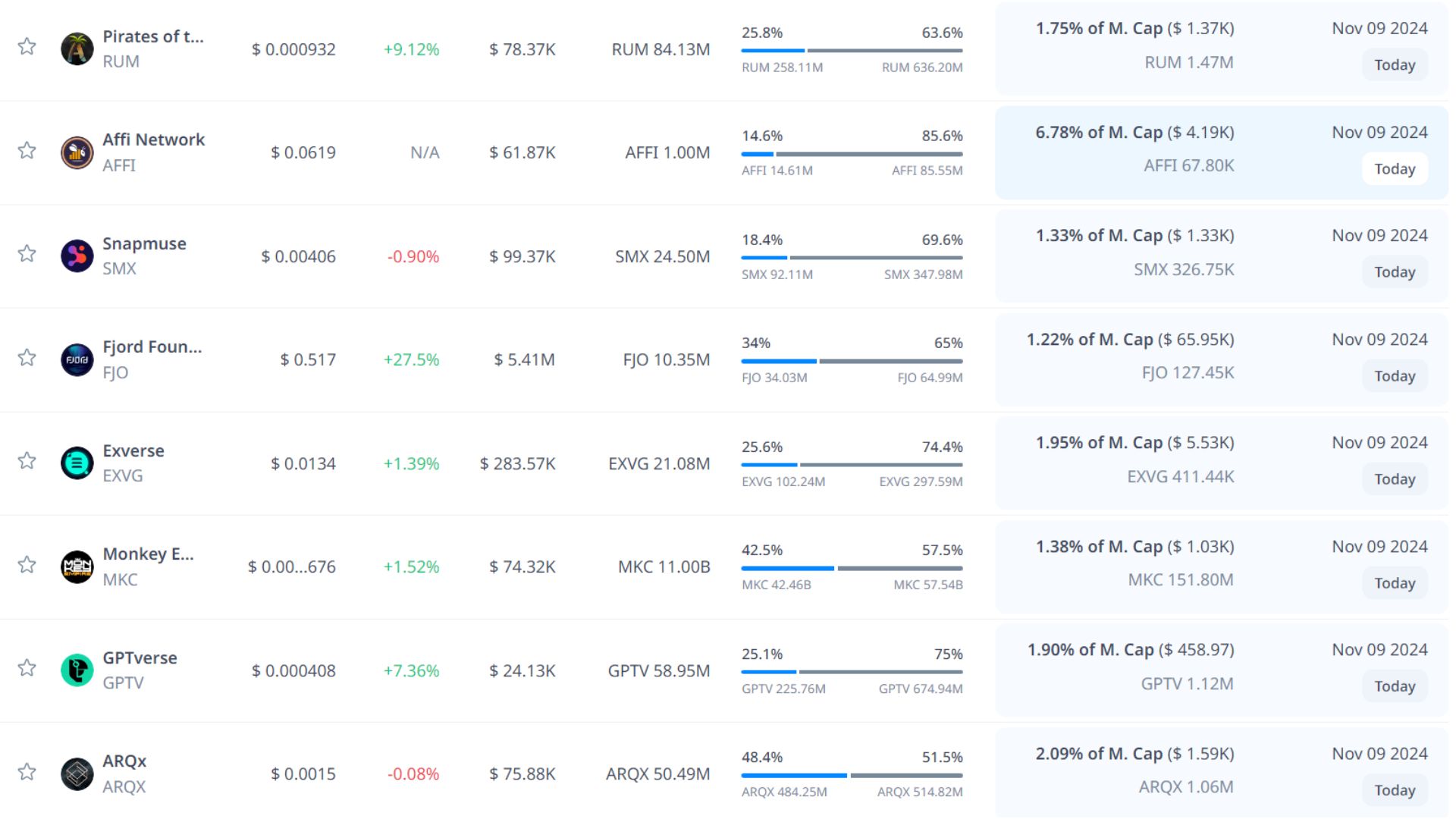The image size is (1456, 819).
Task: Toggle the watchlist star for ARQx
Action: [27, 771]
